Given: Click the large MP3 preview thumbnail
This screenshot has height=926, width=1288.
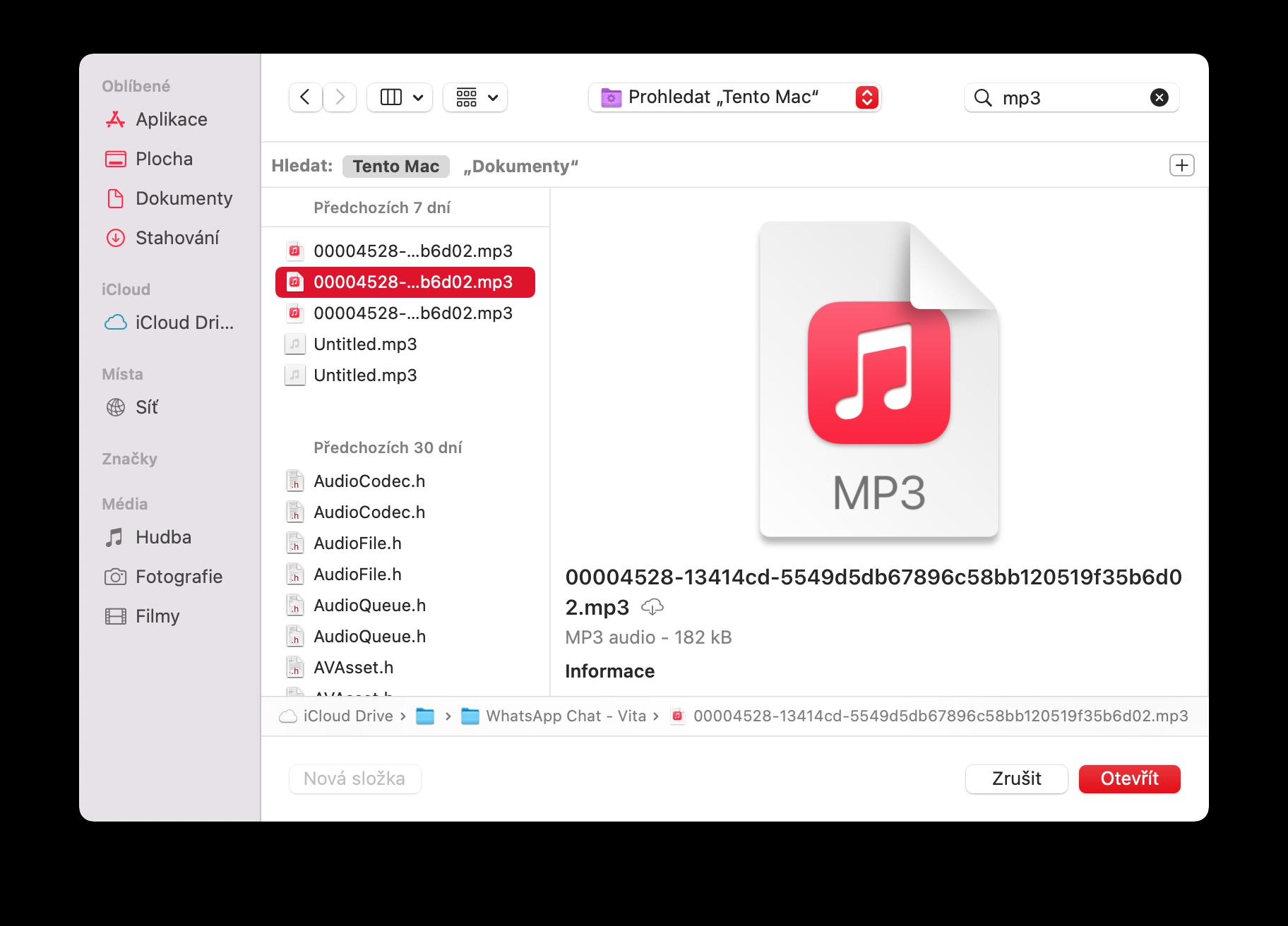Looking at the screenshot, I should point(879,380).
